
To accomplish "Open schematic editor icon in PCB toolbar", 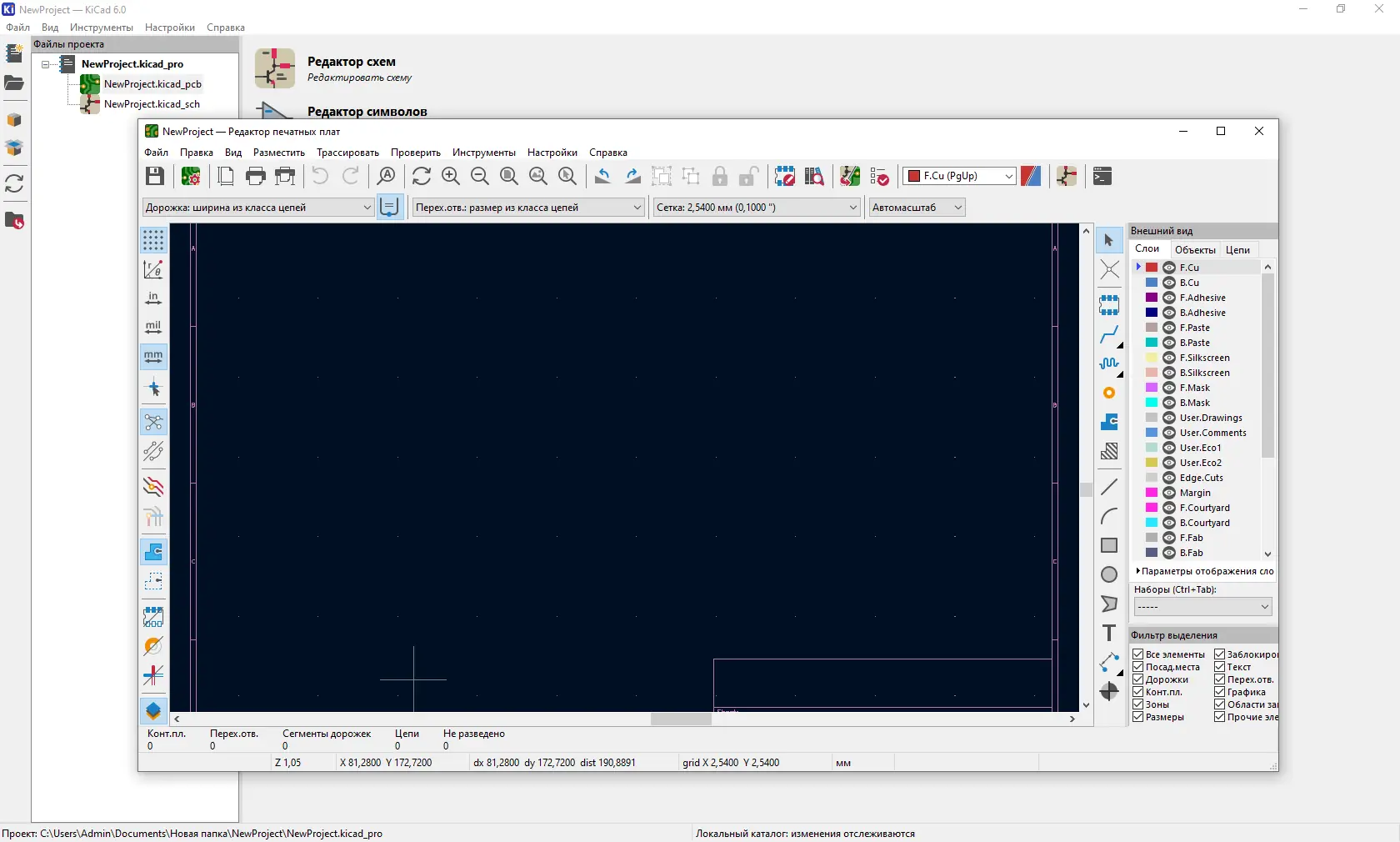I will pyautogui.click(x=1067, y=176).
